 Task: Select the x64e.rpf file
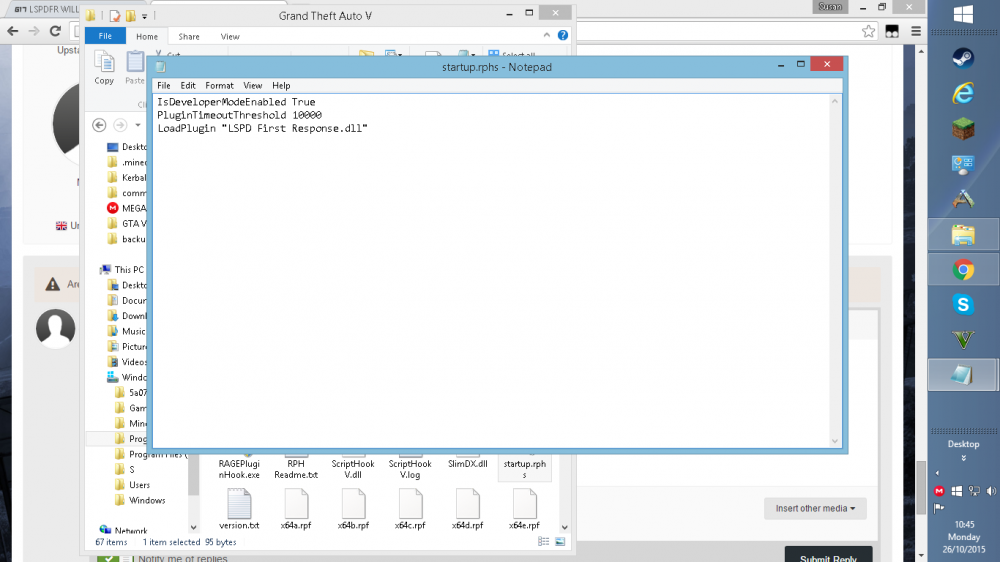(524, 509)
